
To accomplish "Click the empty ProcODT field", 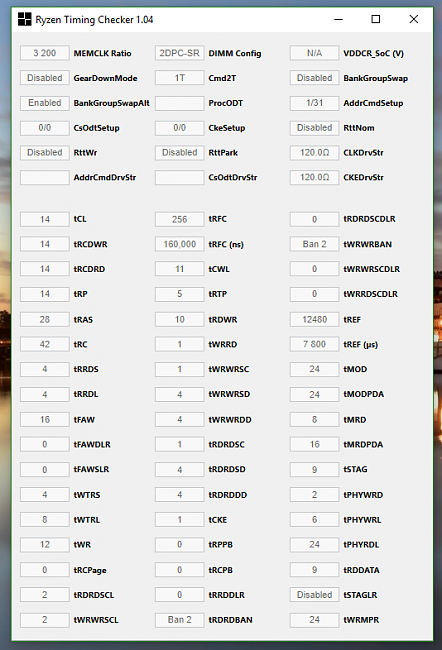I will point(180,103).
